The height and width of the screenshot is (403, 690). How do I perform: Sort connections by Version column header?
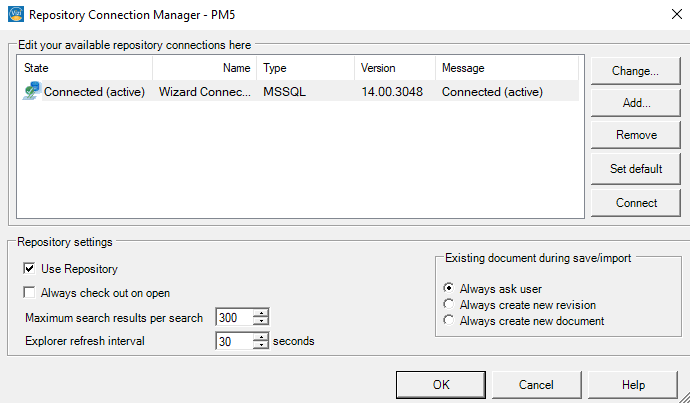(395, 68)
